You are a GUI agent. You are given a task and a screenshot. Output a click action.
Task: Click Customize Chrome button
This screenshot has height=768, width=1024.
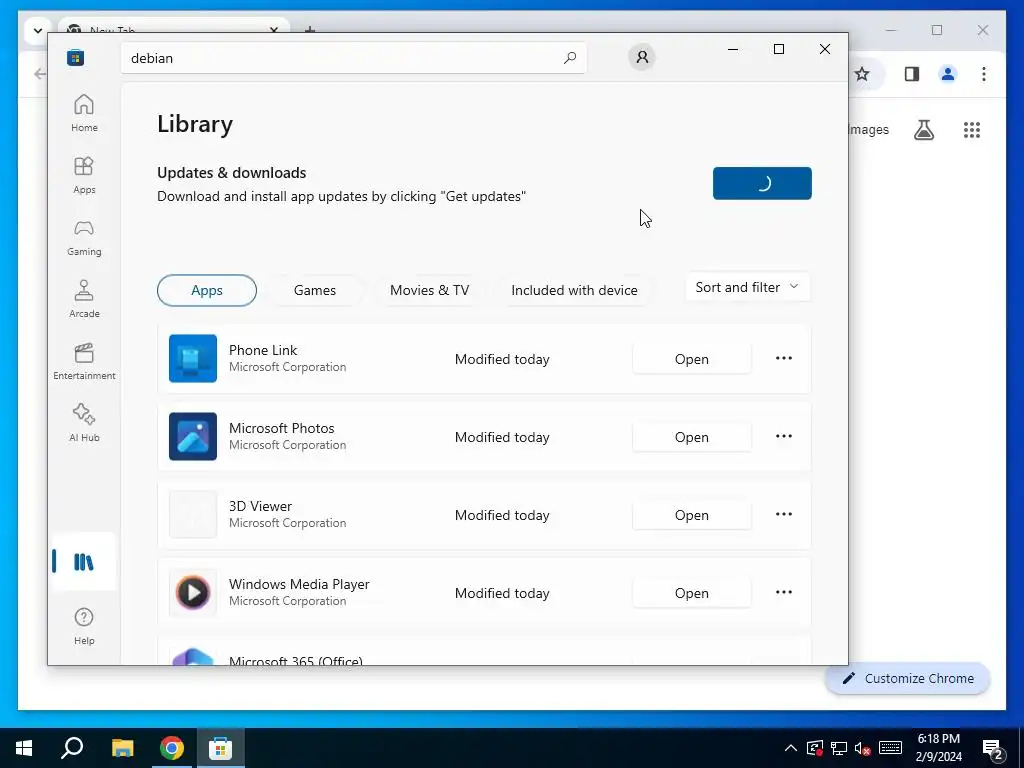(908, 679)
